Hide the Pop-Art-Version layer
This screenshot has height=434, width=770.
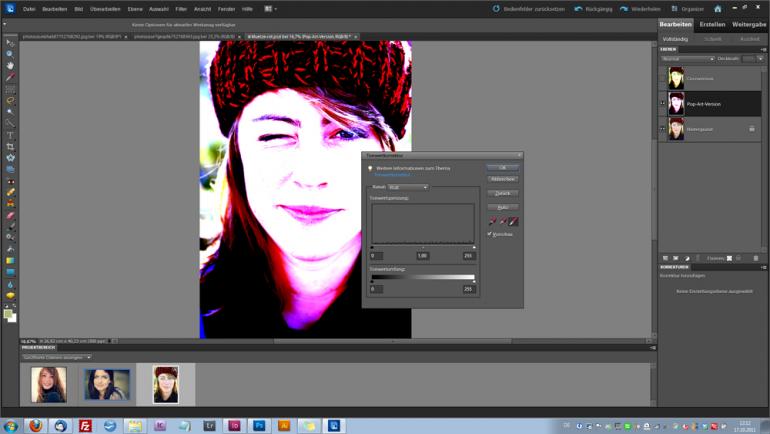662,103
